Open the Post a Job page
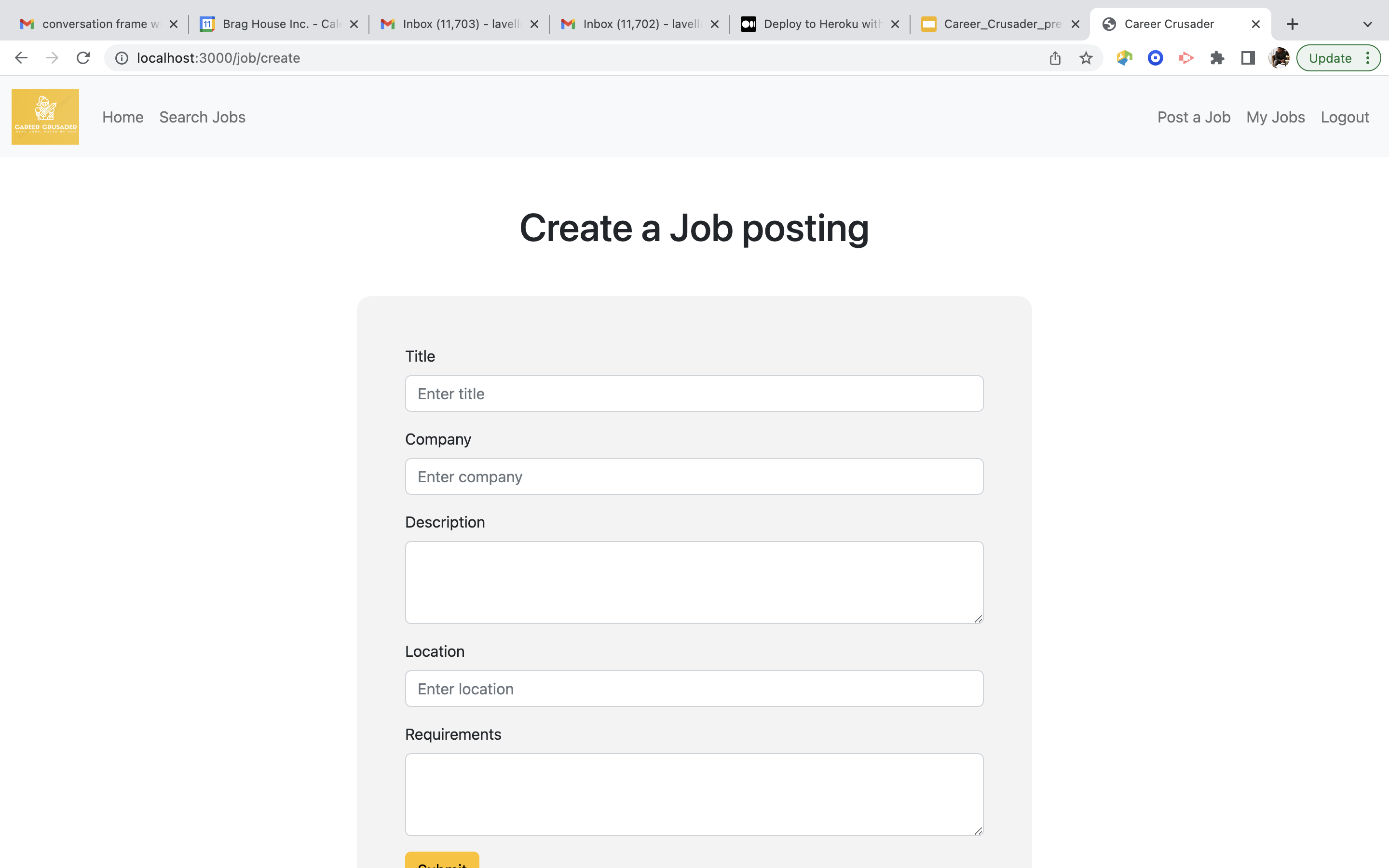Screen dimensions: 1389x868 1193,117
